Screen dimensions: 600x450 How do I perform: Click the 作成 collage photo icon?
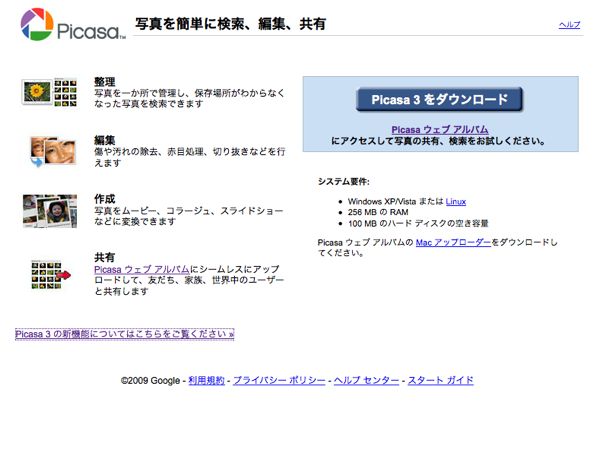[x=50, y=211]
